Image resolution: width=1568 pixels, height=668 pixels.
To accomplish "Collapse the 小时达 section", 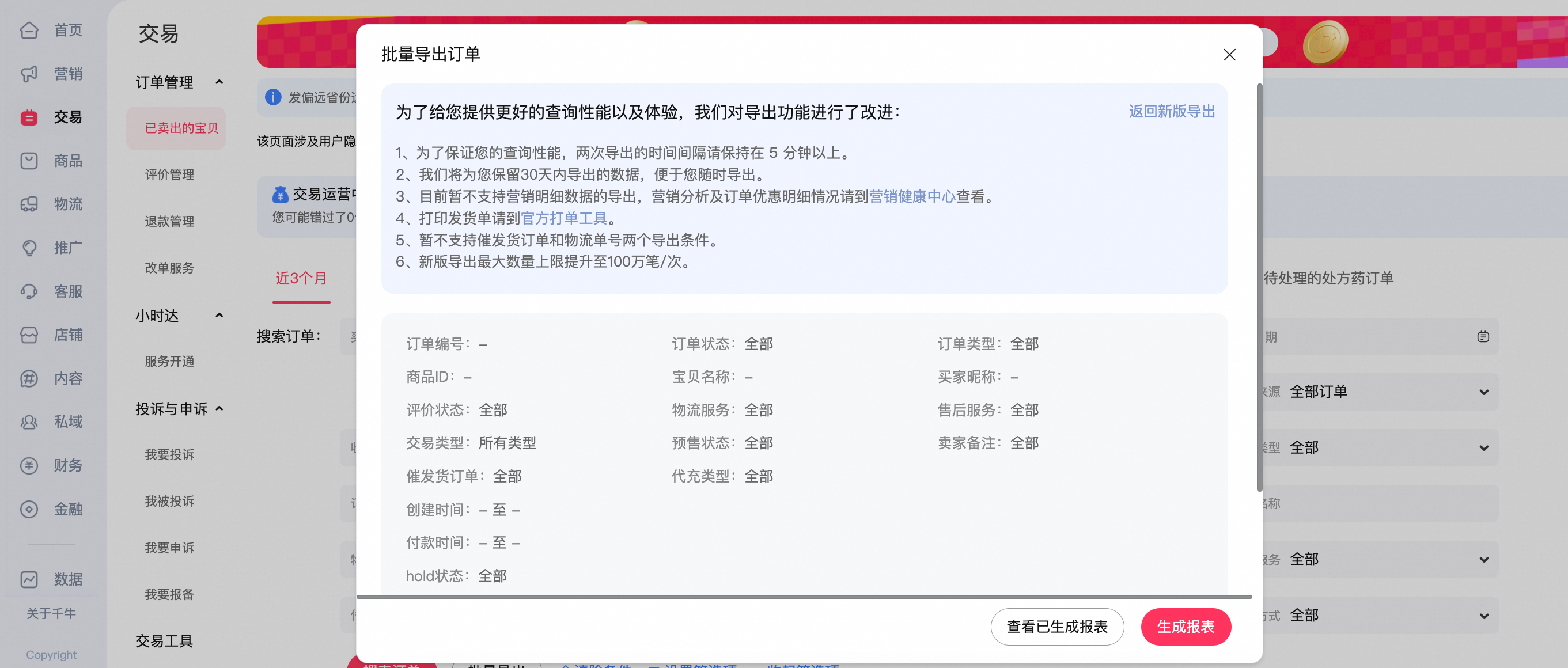I will pyautogui.click(x=219, y=315).
